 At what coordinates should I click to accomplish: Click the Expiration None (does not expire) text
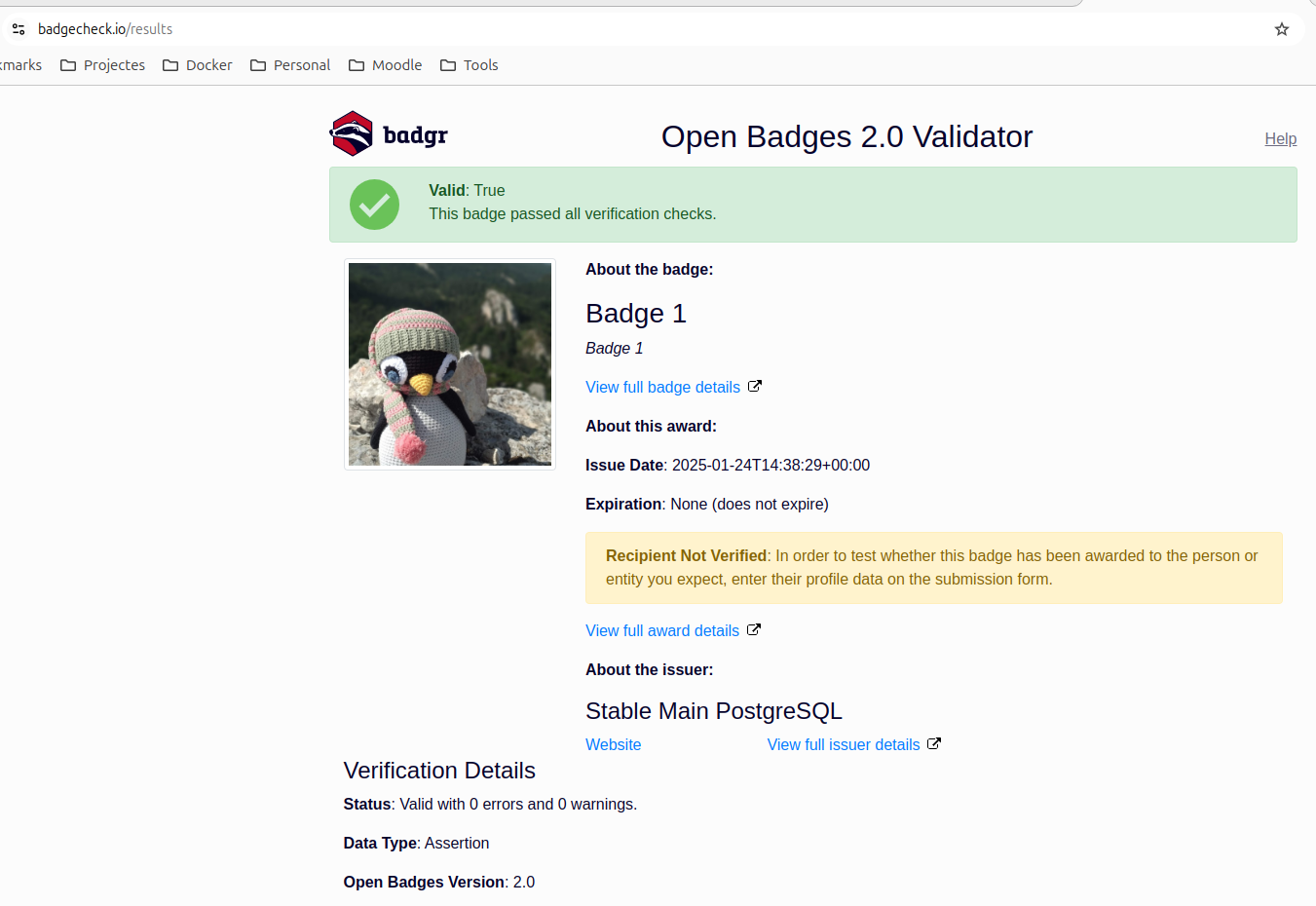(x=707, y=504)
